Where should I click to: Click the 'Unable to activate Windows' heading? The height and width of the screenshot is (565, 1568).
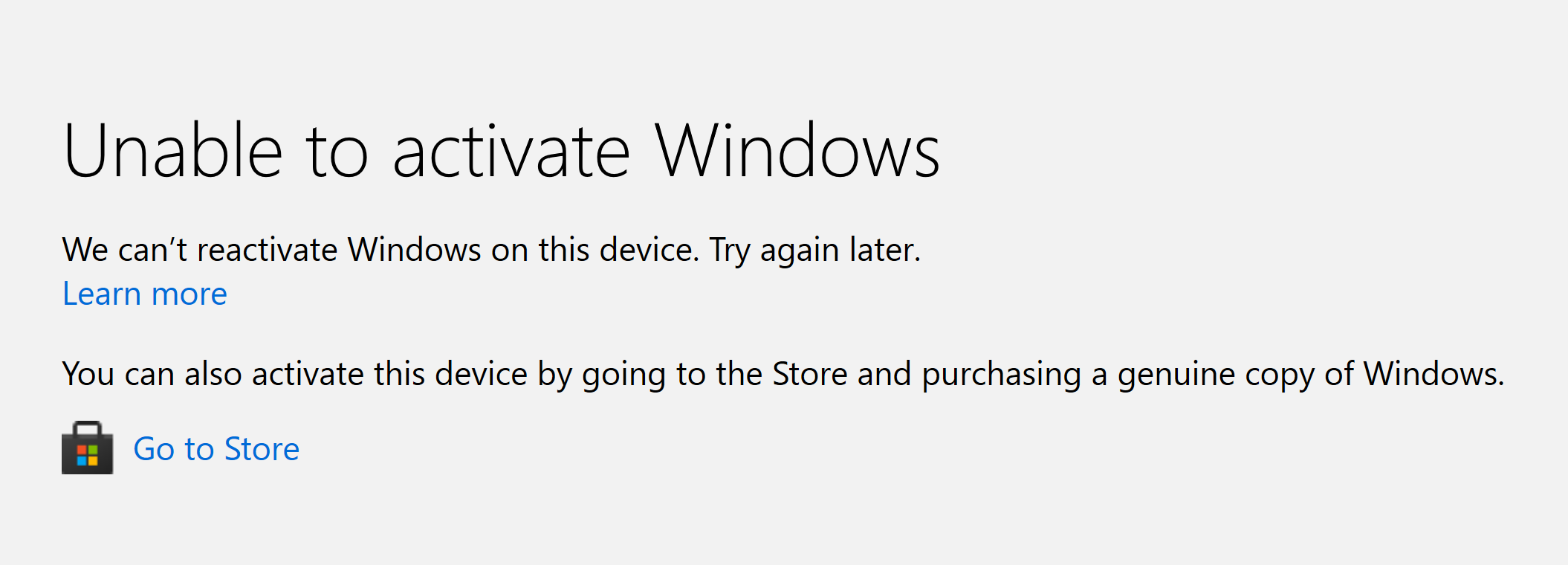point(502,152)
